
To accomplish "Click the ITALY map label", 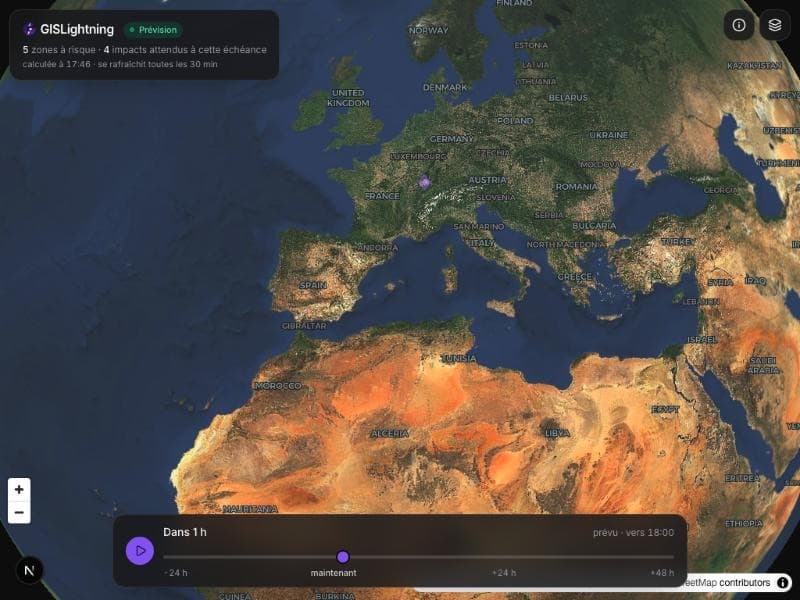I will (482, 243).
